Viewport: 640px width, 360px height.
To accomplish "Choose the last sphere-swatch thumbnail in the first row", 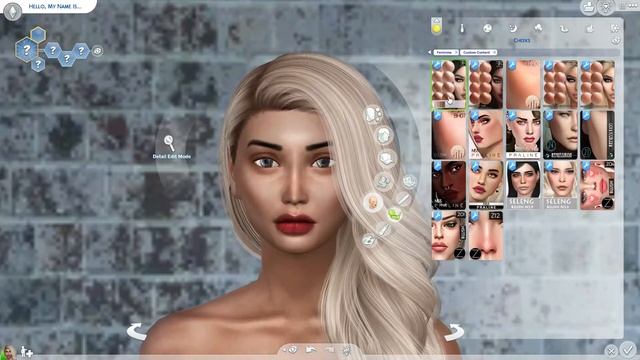I will pos(598,84).
